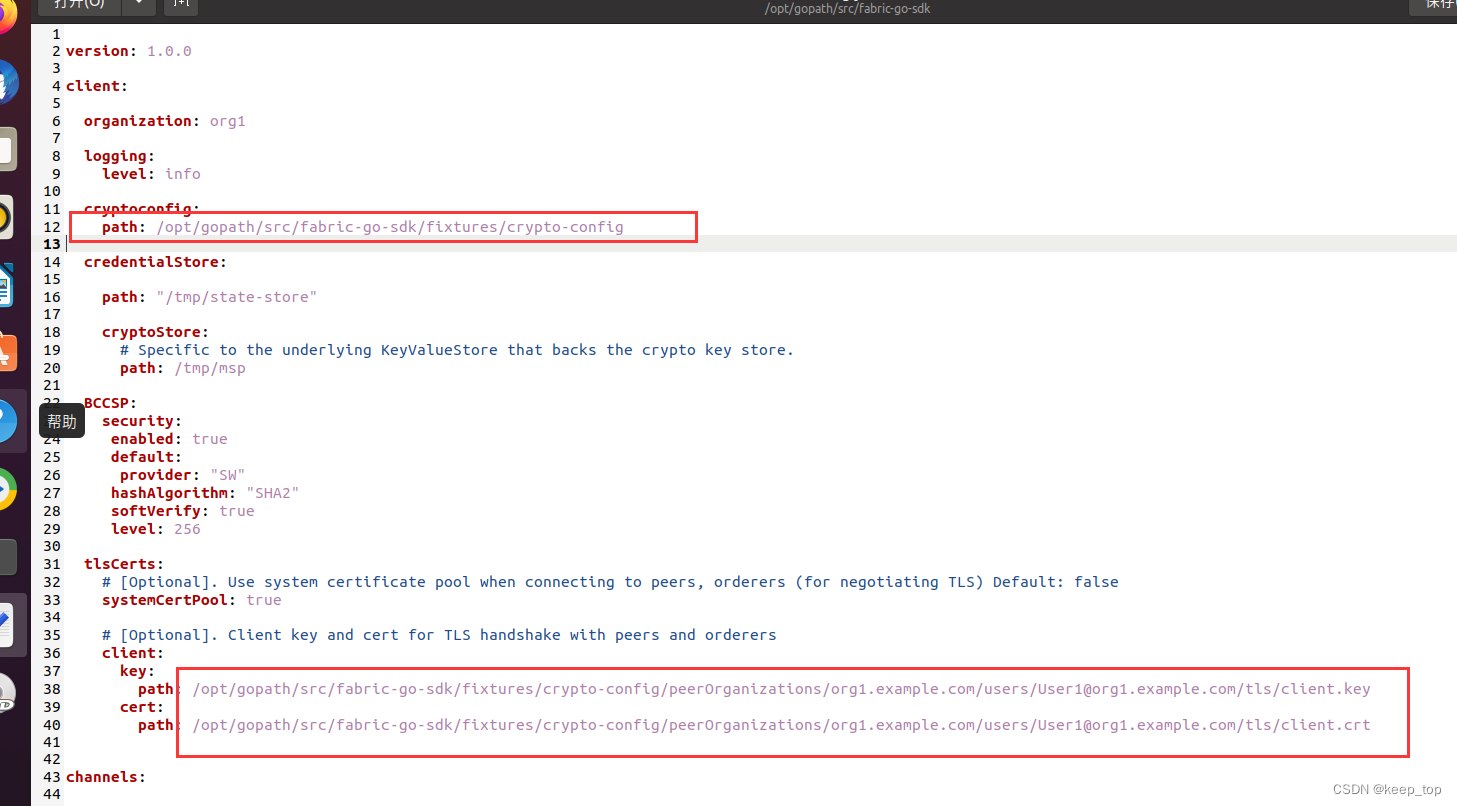Click the 帮助 help label

61,421
